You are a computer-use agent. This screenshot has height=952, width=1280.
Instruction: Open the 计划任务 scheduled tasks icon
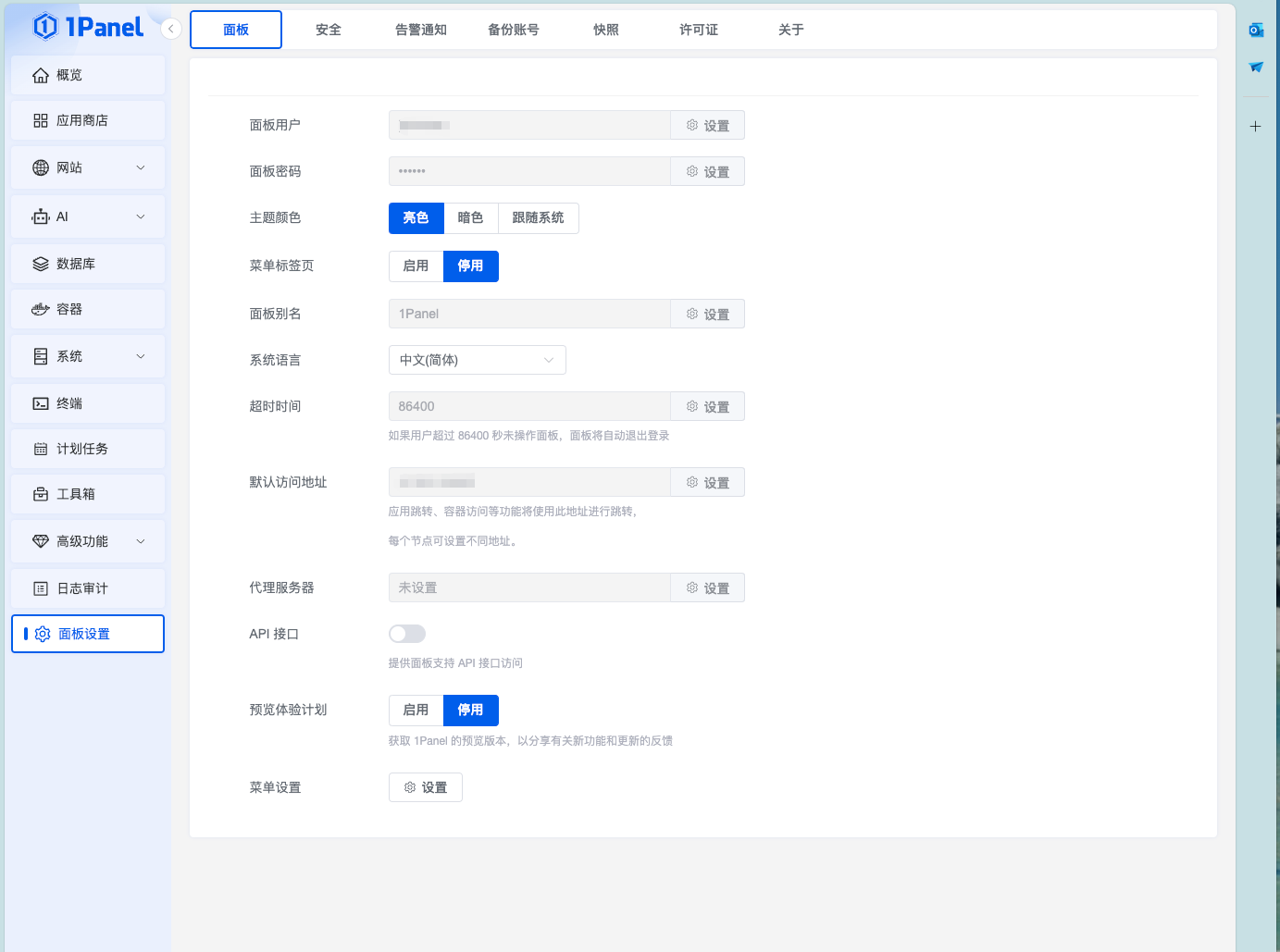(41, 449)
